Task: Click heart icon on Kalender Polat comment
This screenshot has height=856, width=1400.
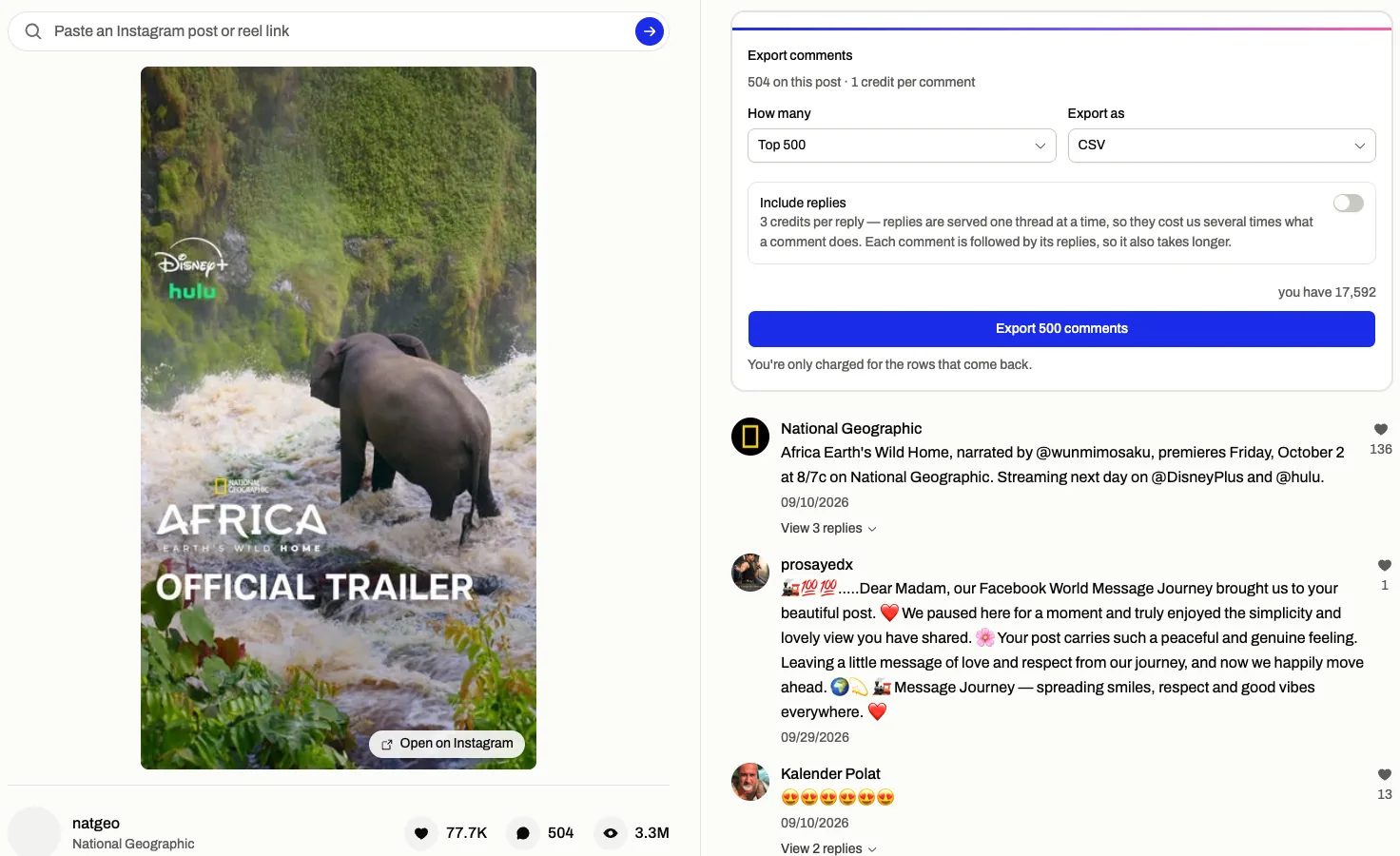Action: tap(1385, 775)
